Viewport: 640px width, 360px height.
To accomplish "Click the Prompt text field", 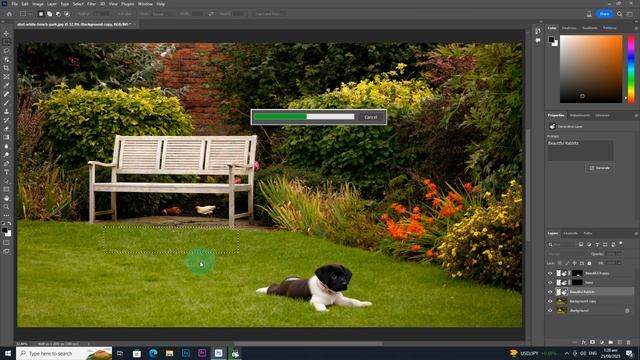I will click(580, 150).
